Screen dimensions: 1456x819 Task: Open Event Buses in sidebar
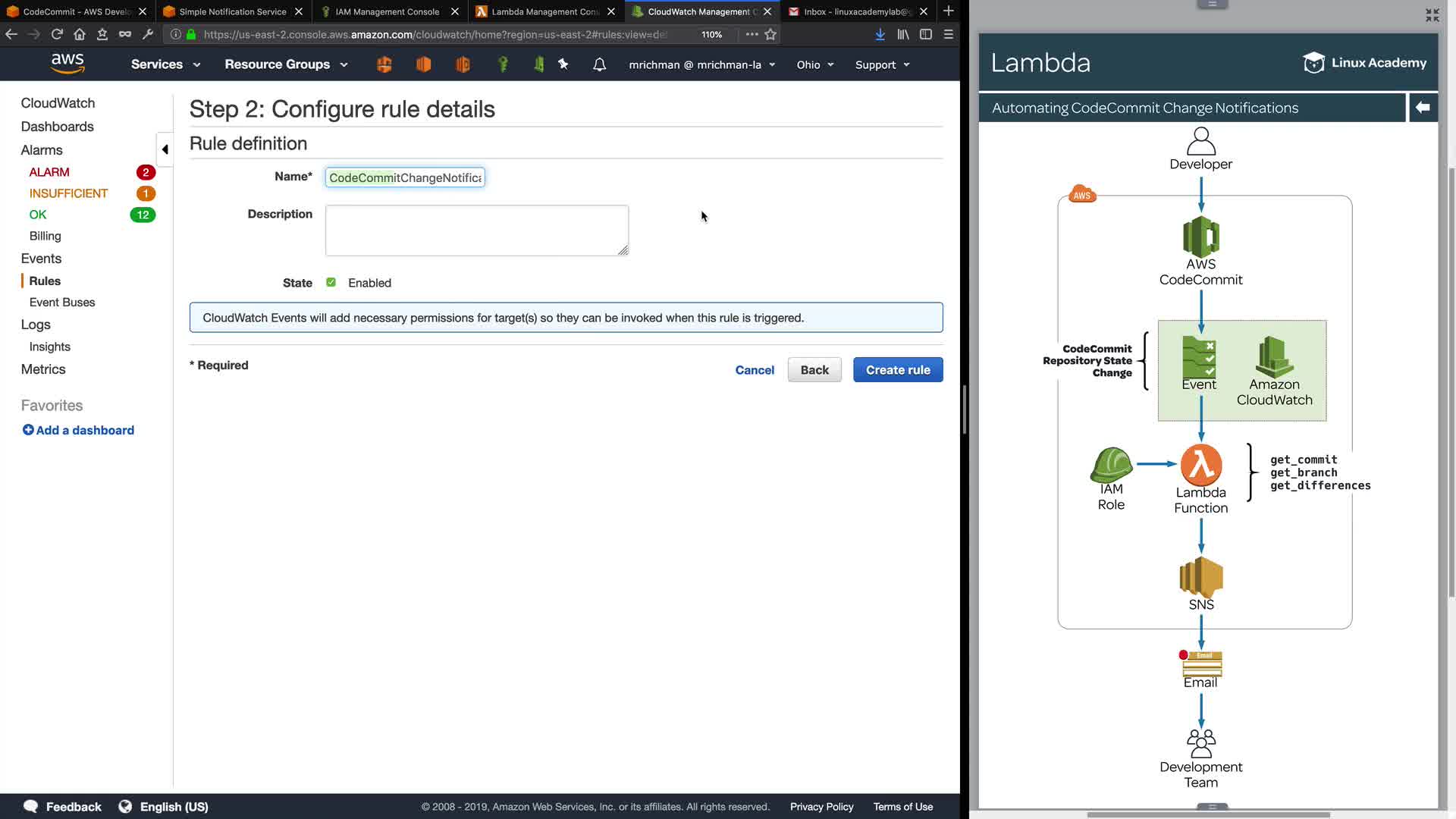pos(62,302)
